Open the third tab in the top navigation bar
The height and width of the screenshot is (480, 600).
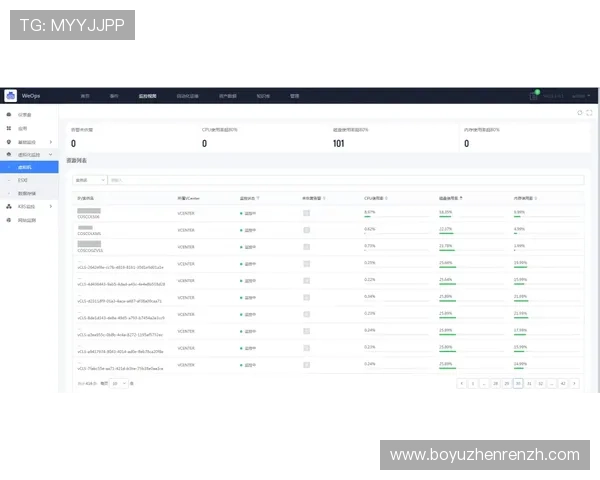pyautogui.click(x=147, y=96)
